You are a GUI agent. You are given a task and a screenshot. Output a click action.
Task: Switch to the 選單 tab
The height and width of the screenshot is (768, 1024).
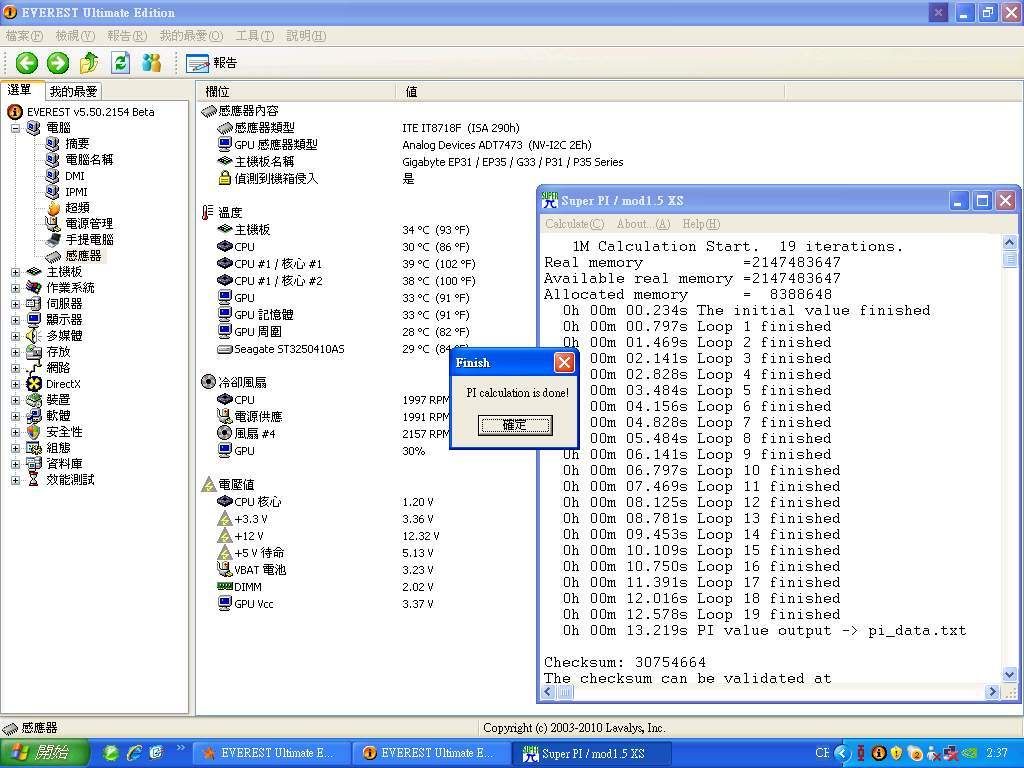point(20,90)
